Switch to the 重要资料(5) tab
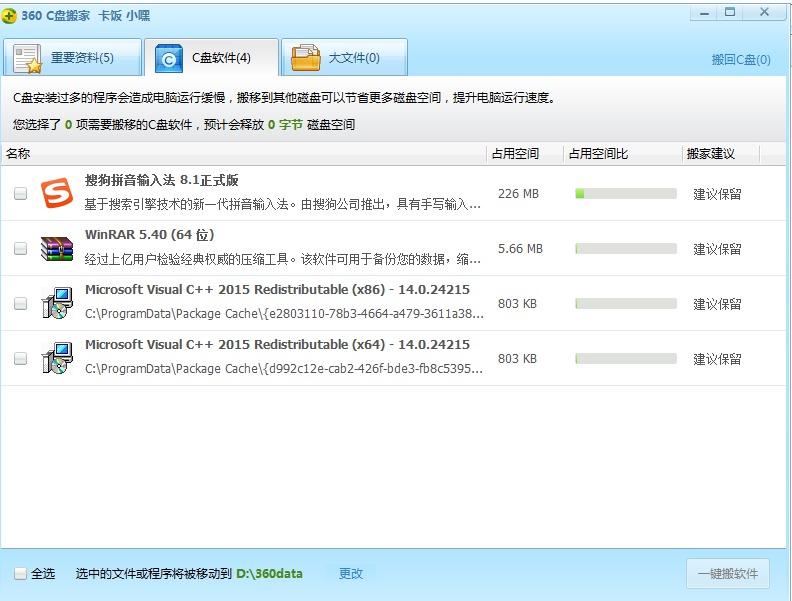The width and height of the screenshot is (792, 601). click(72, 58)
